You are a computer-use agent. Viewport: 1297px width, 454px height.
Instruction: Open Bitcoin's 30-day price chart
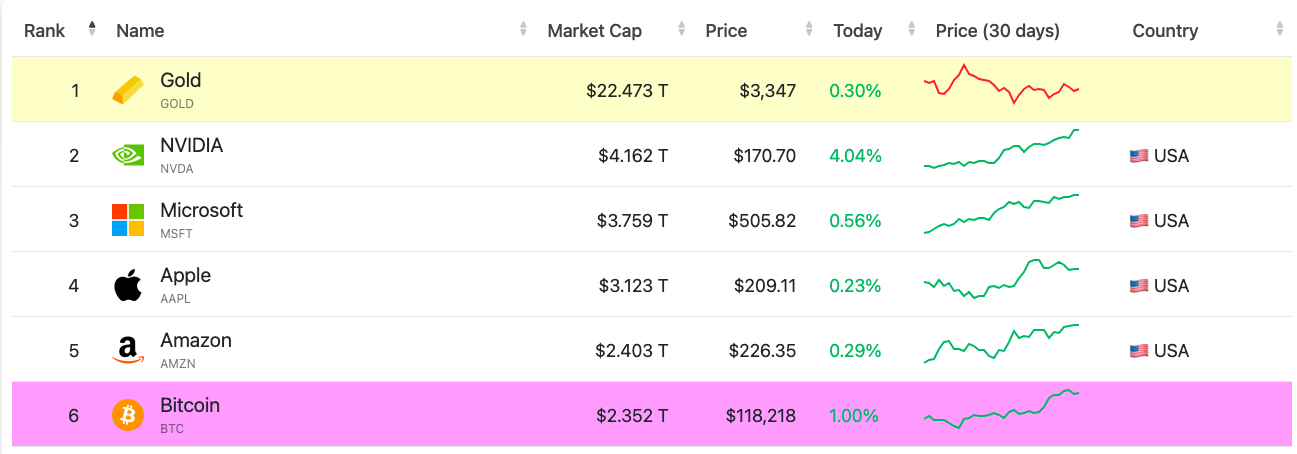pos(1002,409)
